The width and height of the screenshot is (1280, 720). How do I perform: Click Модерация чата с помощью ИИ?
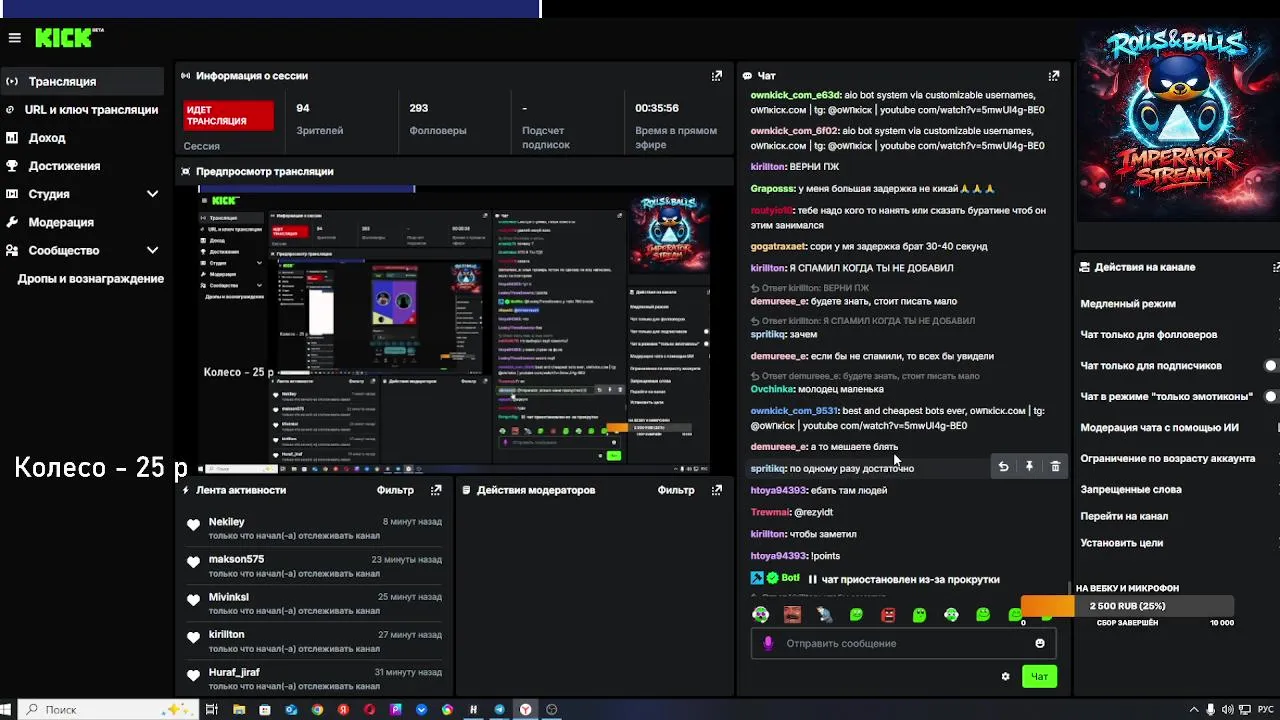click(1159, 428)
